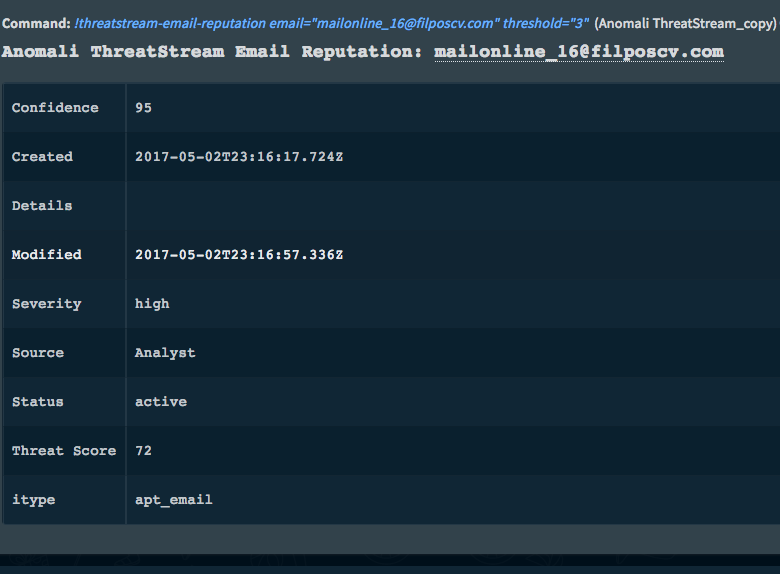This screenshot has height=574, width=780.
Task: Click the Anomali ThreatStream_copy instance label
Action: pos(684,22)
